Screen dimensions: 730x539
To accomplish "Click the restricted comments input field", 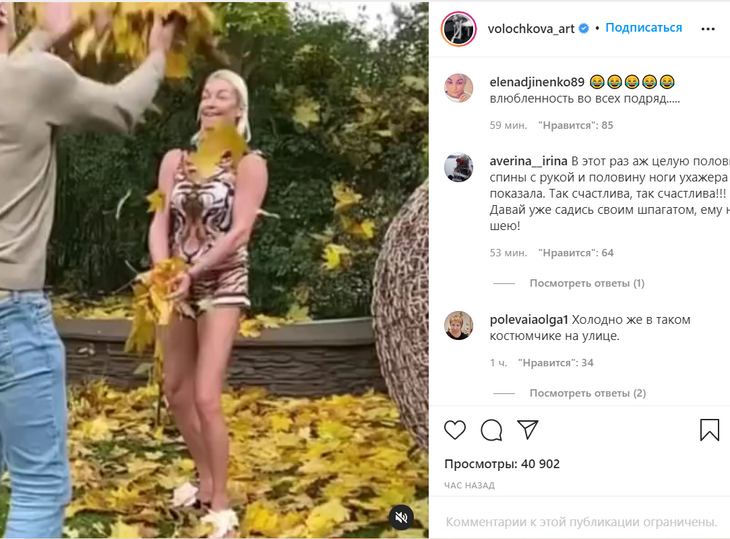I will pos(581,522).
